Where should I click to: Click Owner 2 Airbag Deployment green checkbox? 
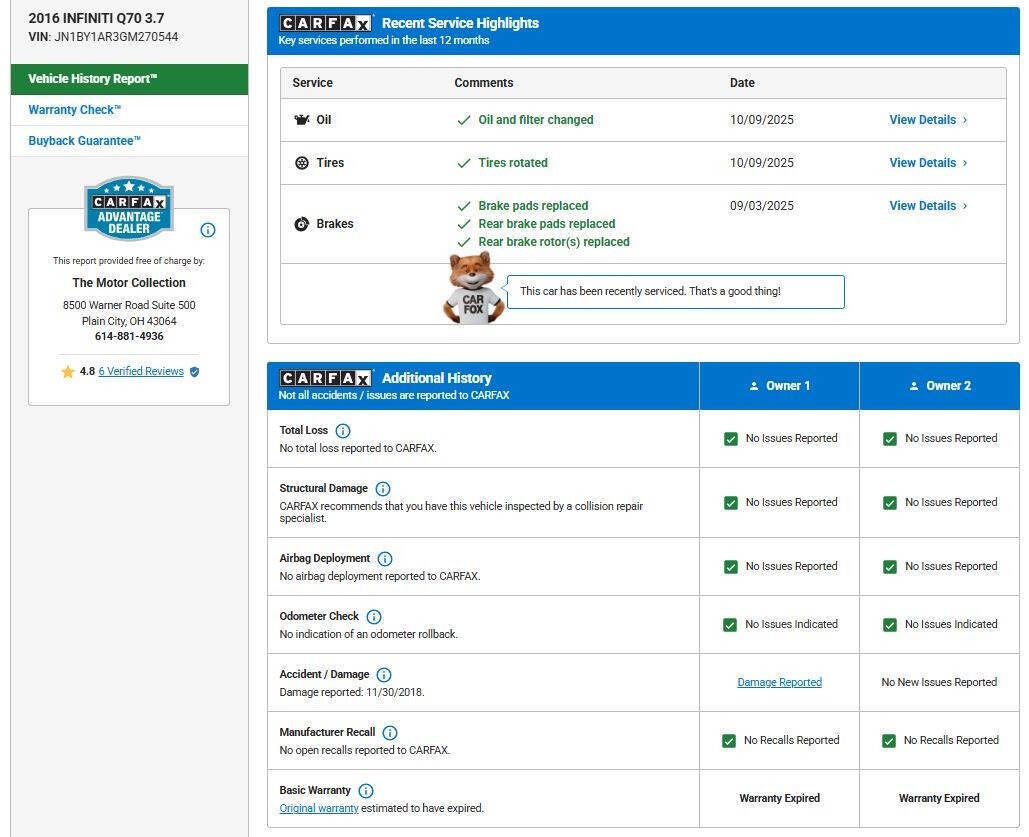point(890,567)
